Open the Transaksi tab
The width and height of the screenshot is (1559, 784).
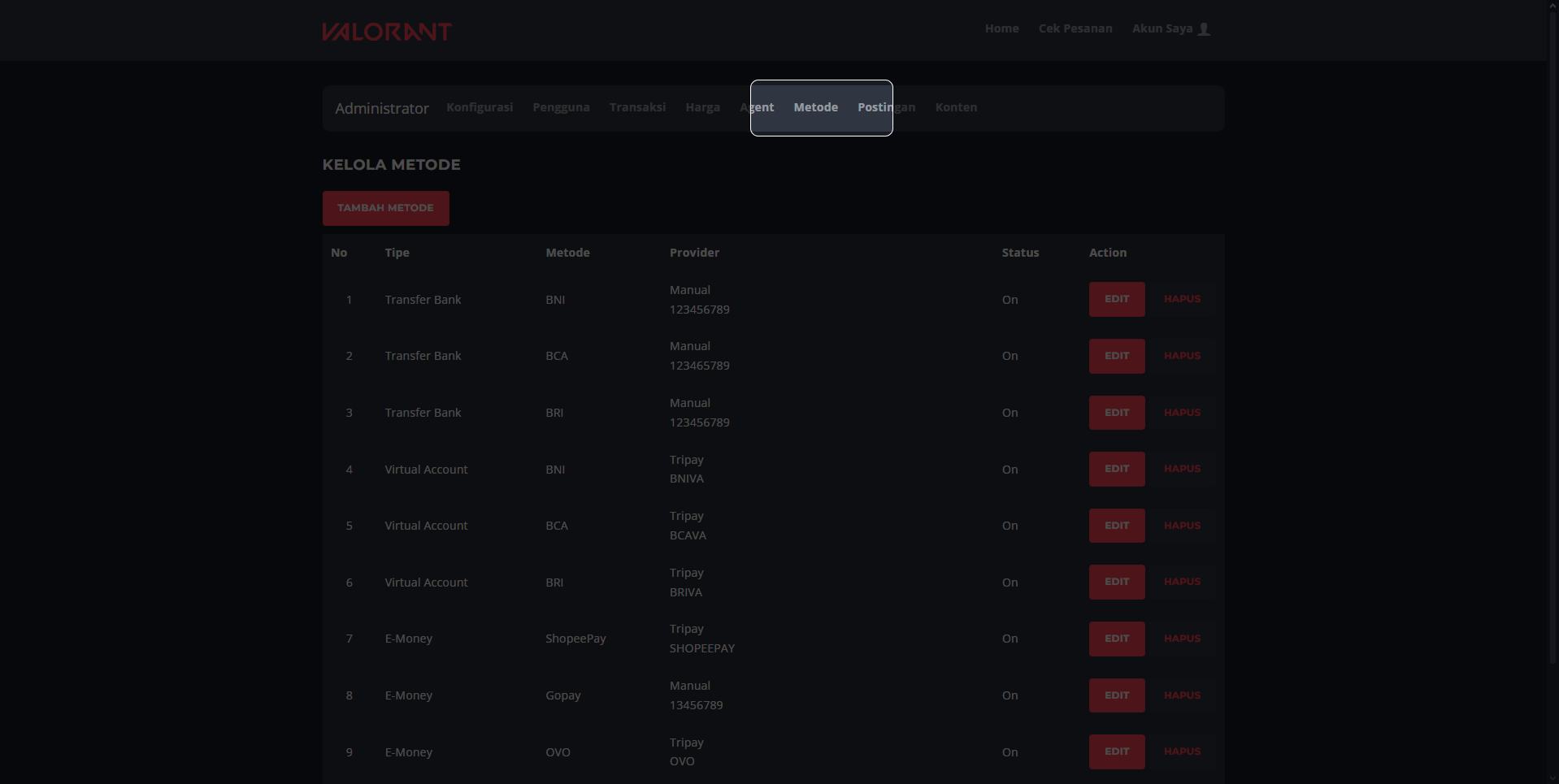(637, 107)
